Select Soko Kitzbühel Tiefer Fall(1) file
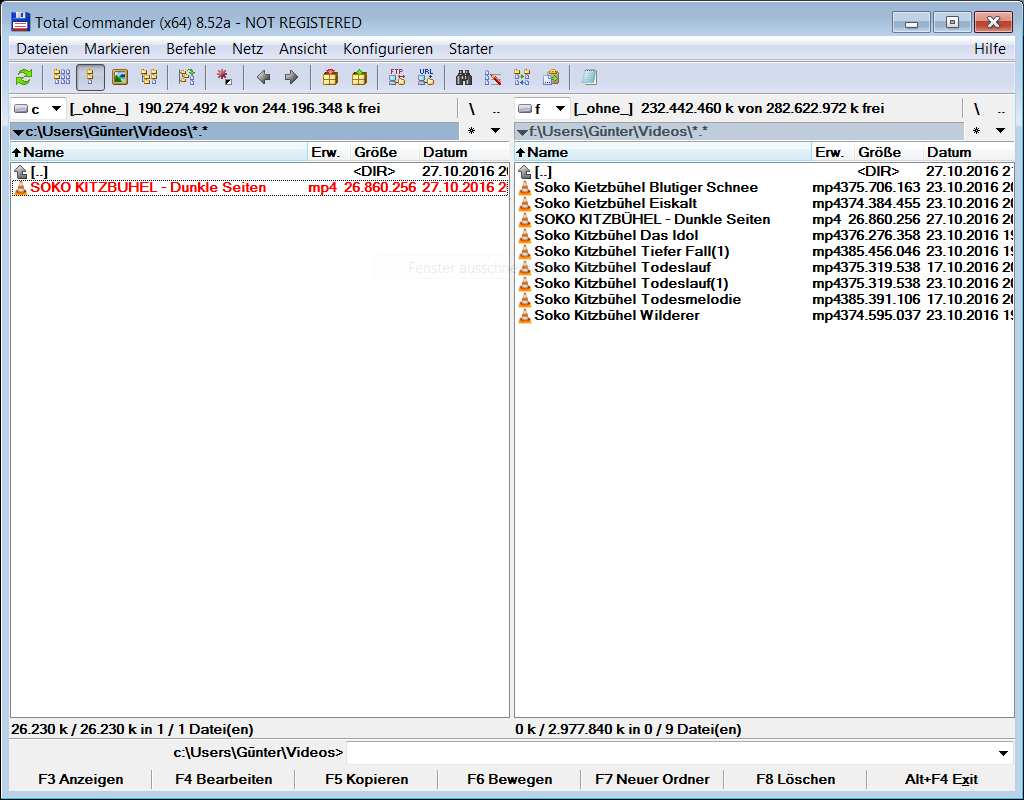 click(765, 251)
